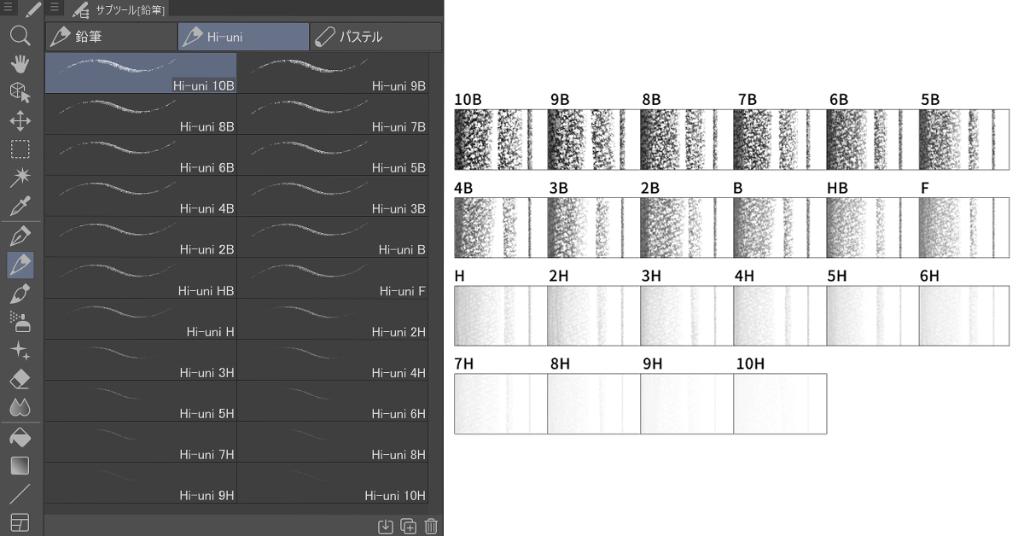Screen dimensions: 1024x536
Task: Click the HB stroke sample swatch
Action: point(872,227)
